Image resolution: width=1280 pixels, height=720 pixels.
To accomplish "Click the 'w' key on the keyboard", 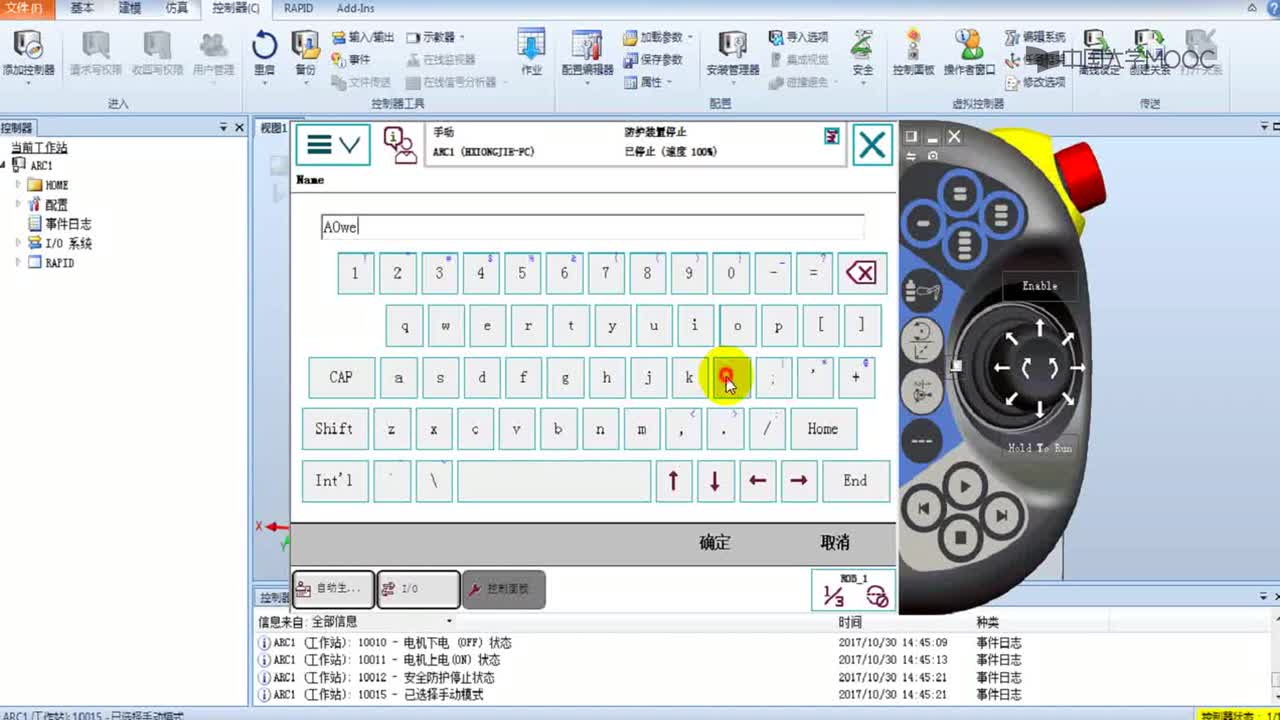I will 446,325.
